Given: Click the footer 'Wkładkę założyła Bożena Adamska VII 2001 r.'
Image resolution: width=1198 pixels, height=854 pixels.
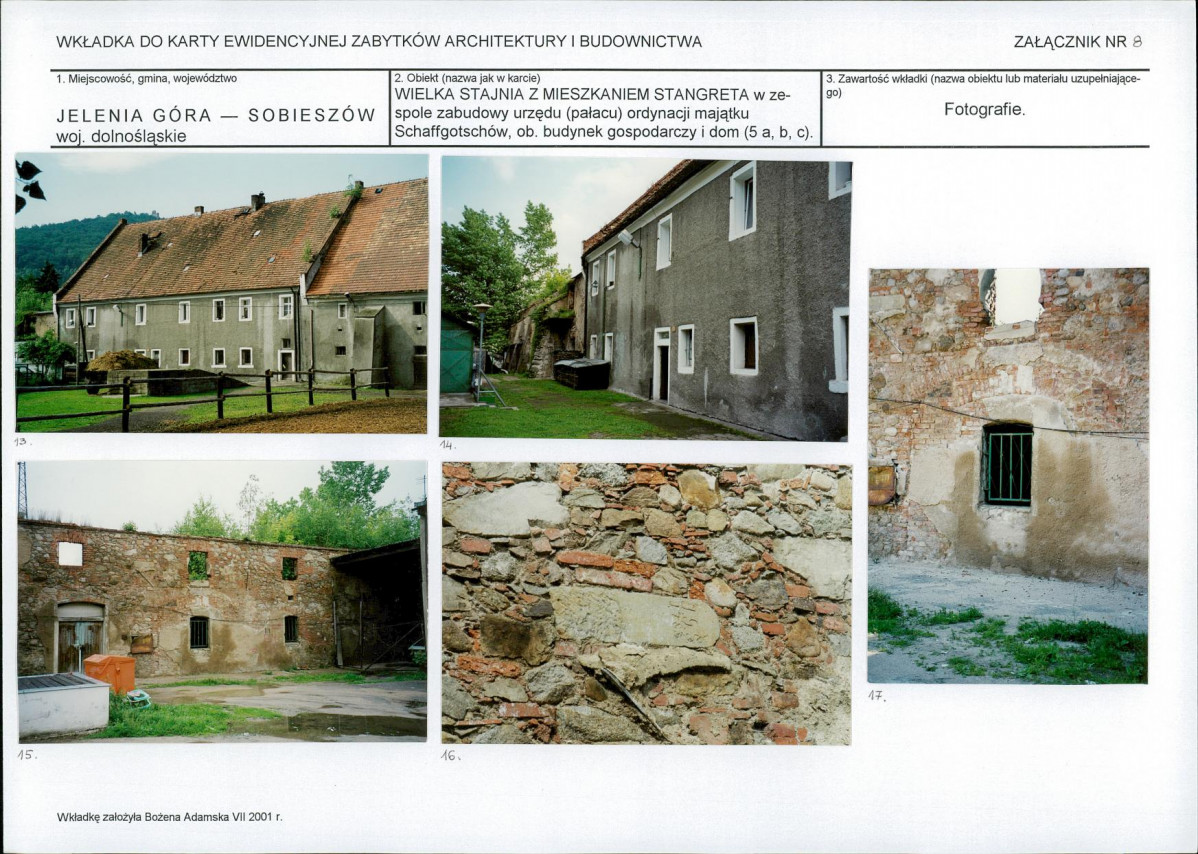Looking at the screenshot, I should [x=170, y=817].
